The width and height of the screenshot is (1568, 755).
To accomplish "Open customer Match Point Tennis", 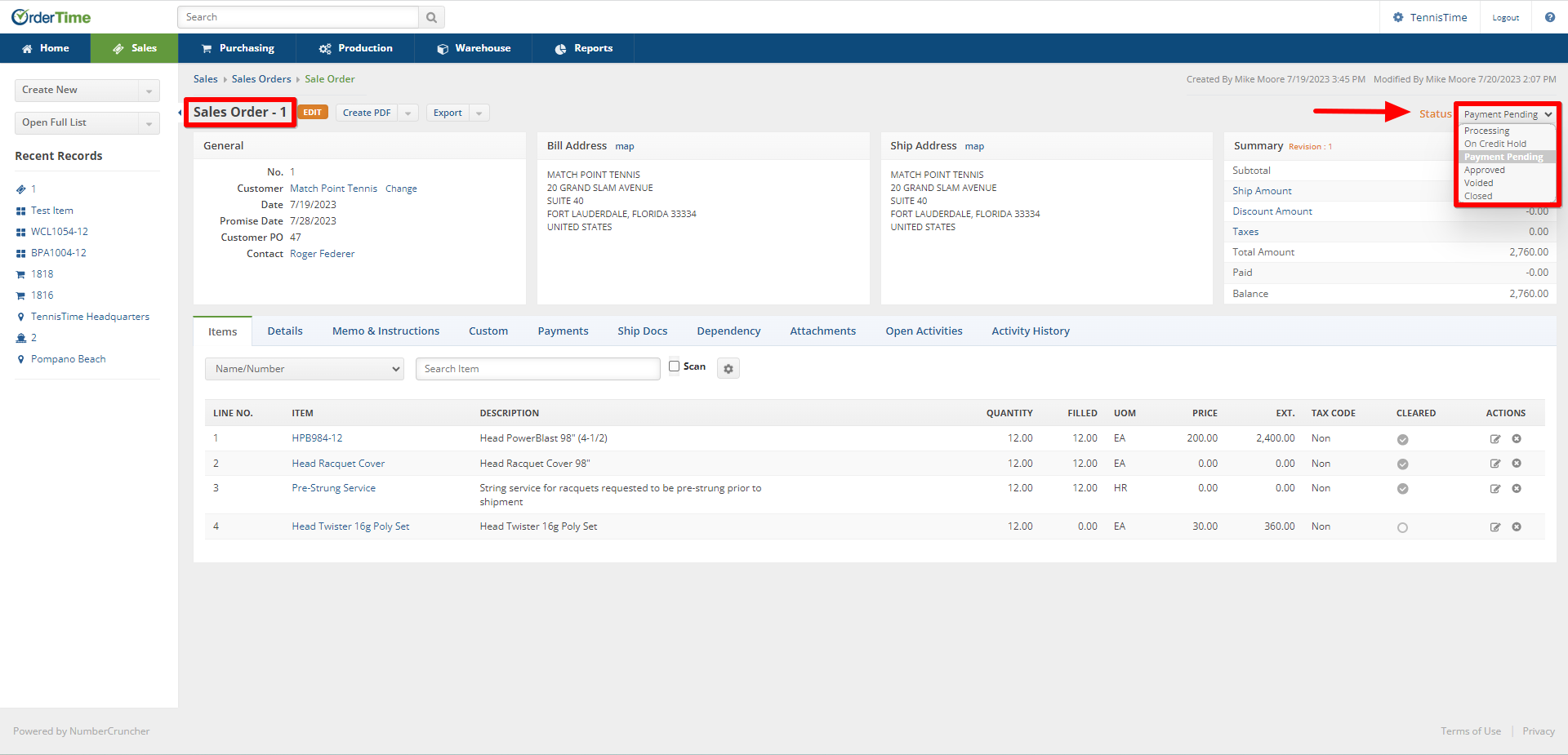I will pos(333,189).
